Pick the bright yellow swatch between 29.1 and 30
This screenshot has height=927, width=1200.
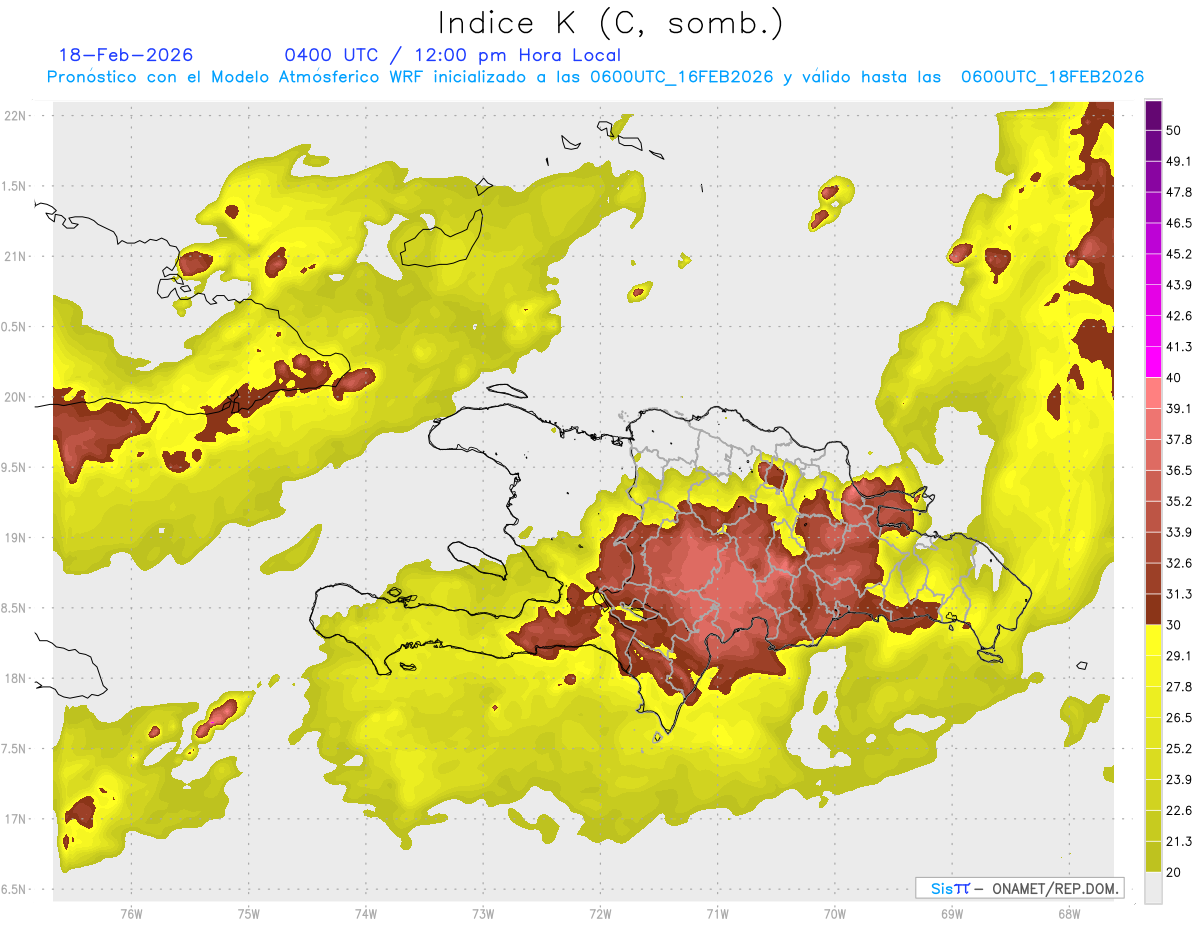coord(1153,641)
